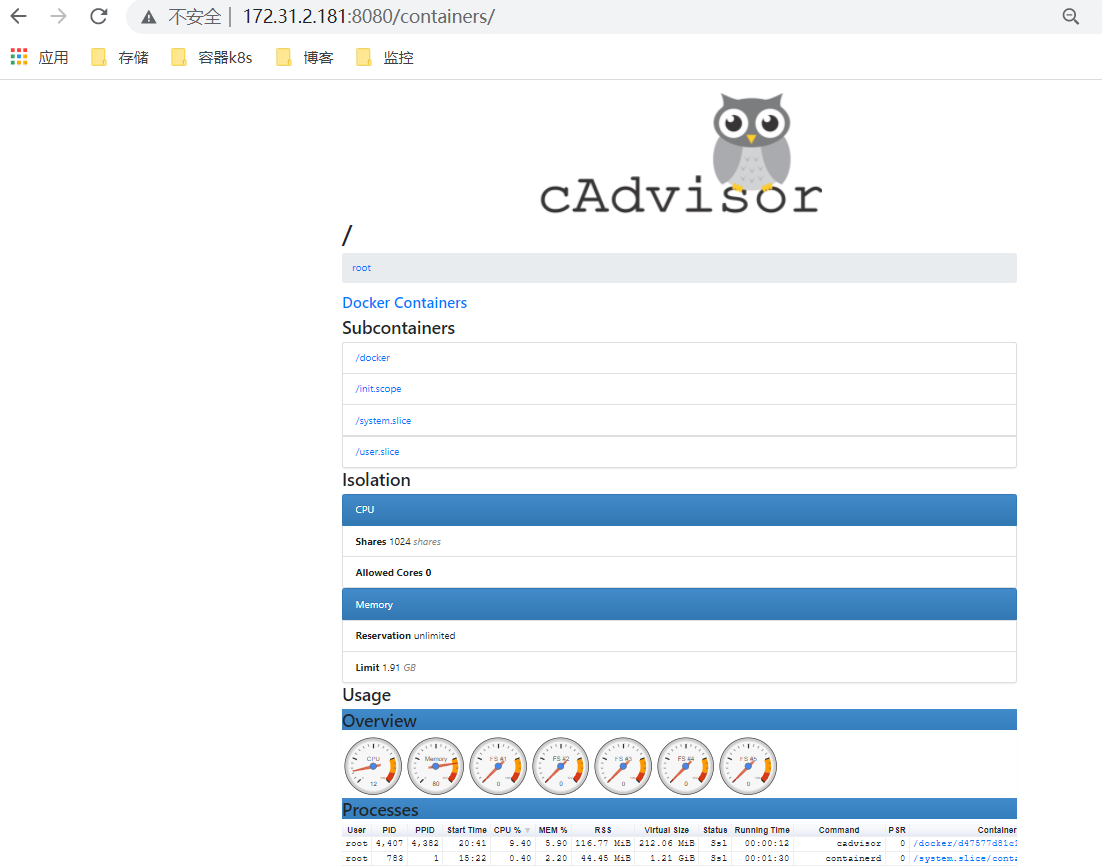Click the Shares 1024 shares row

coord(679,541)
